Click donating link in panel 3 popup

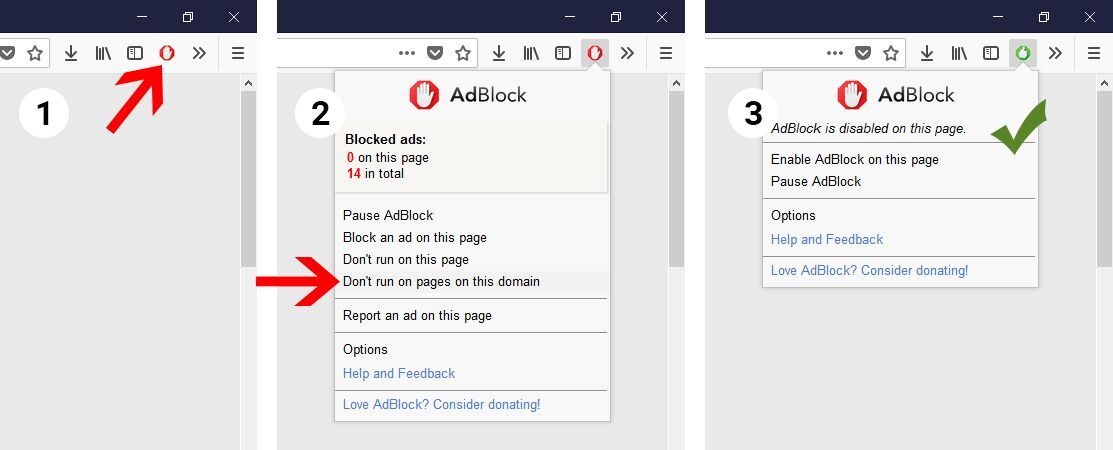(870, 270)
